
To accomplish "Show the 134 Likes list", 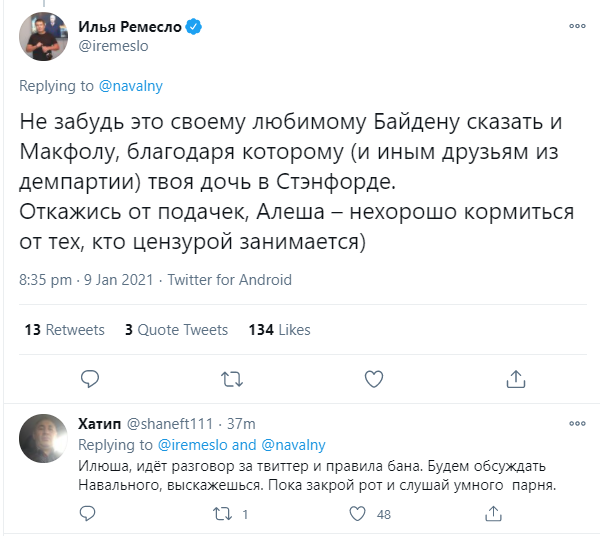I will point(279,330).
